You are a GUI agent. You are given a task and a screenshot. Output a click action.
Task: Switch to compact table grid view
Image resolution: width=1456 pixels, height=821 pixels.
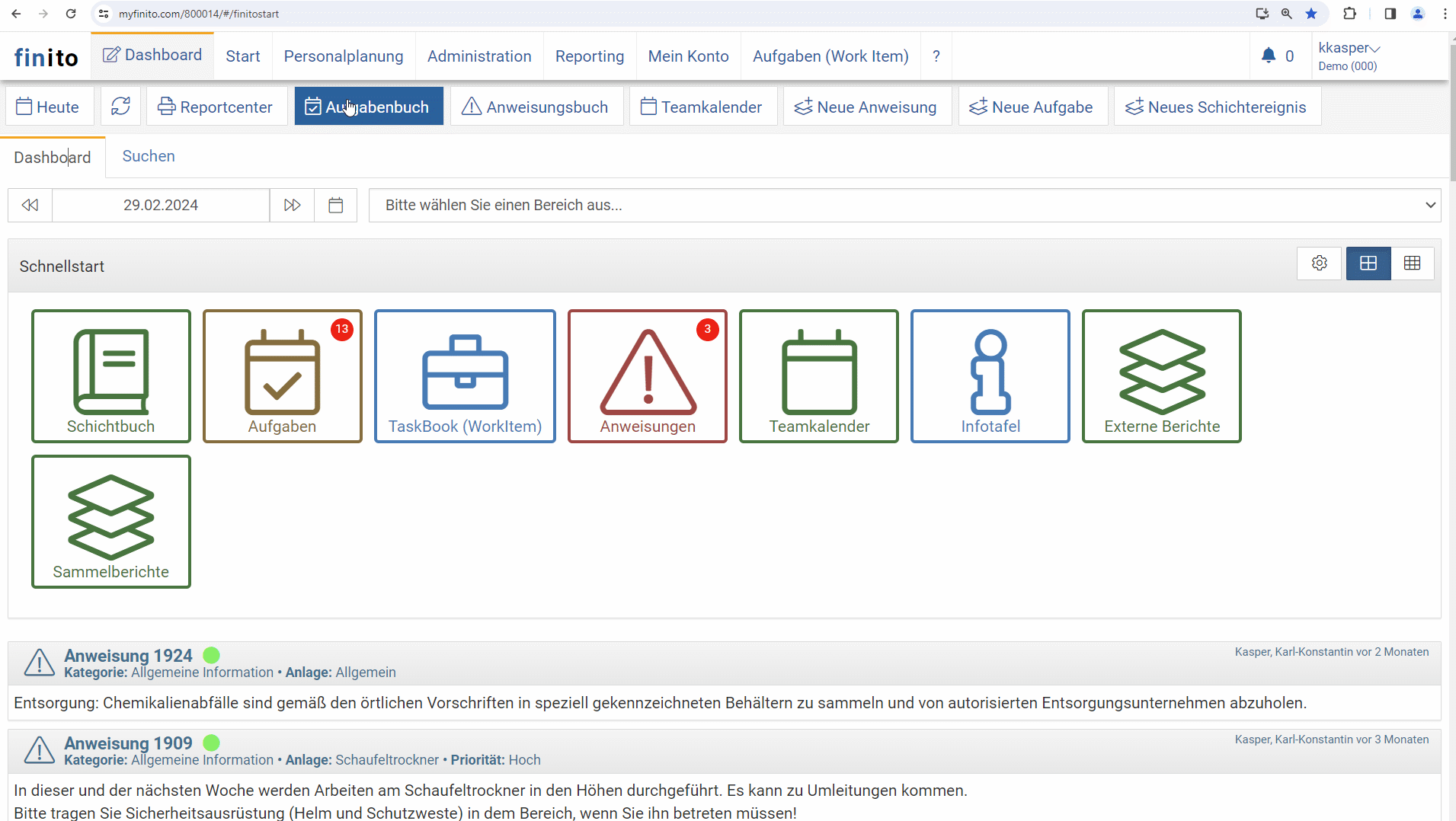1412,264
